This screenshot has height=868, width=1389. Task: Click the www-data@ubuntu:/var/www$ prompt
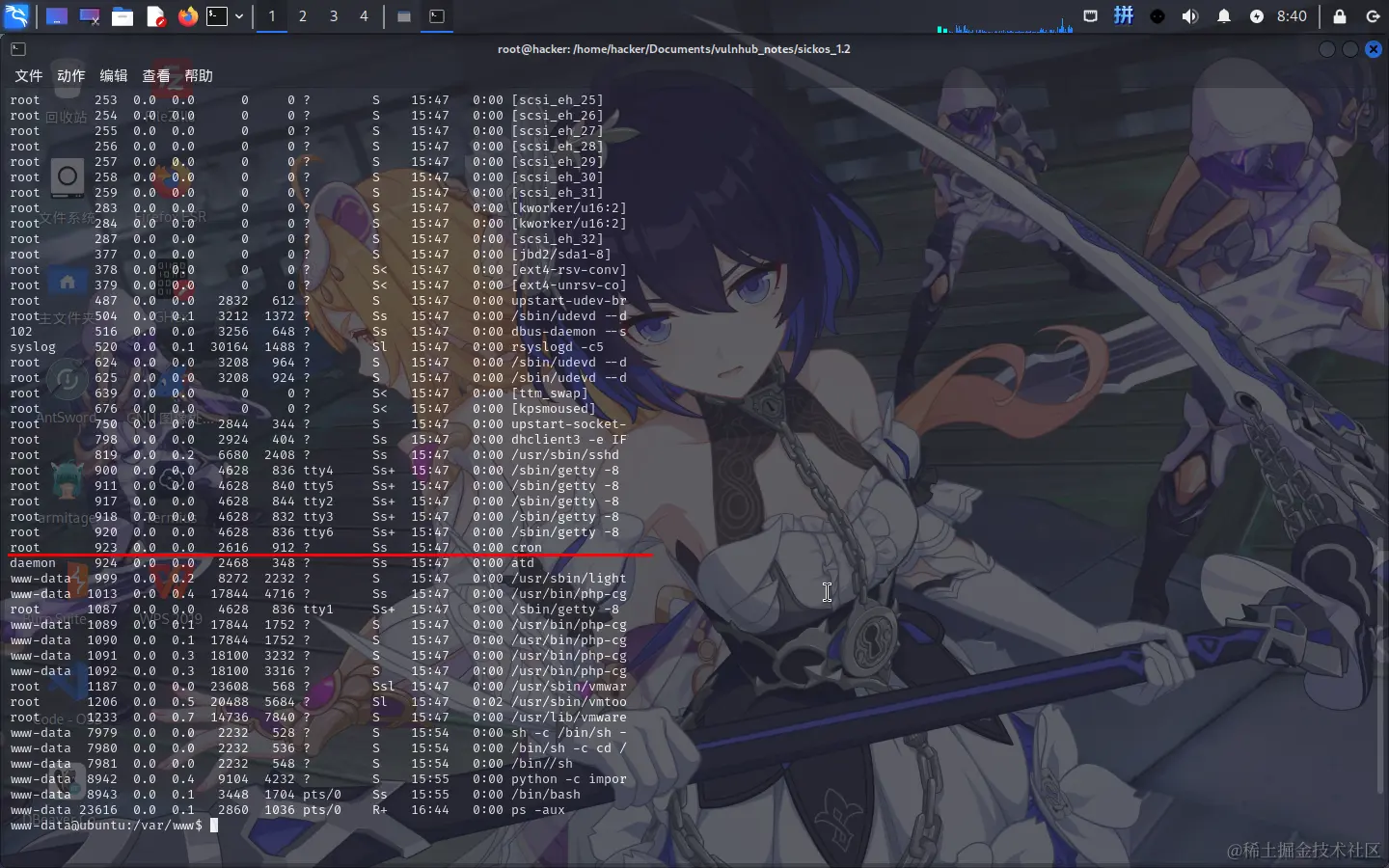(x=107, y=826)
